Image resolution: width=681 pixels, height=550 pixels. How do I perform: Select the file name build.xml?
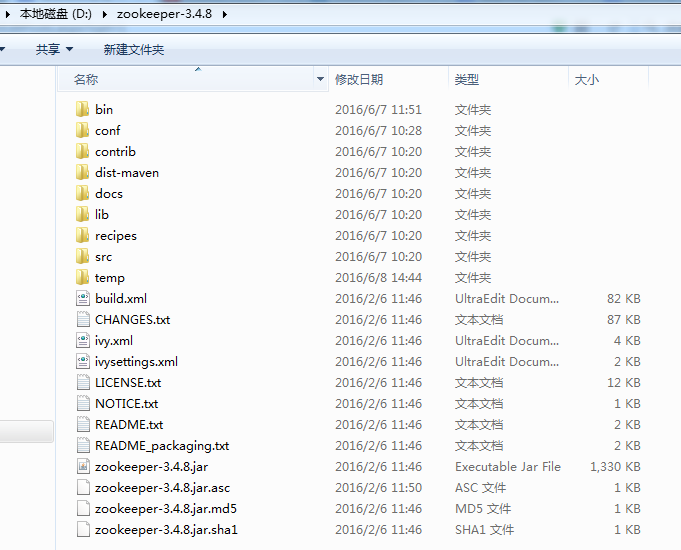(x=121, y=298)
